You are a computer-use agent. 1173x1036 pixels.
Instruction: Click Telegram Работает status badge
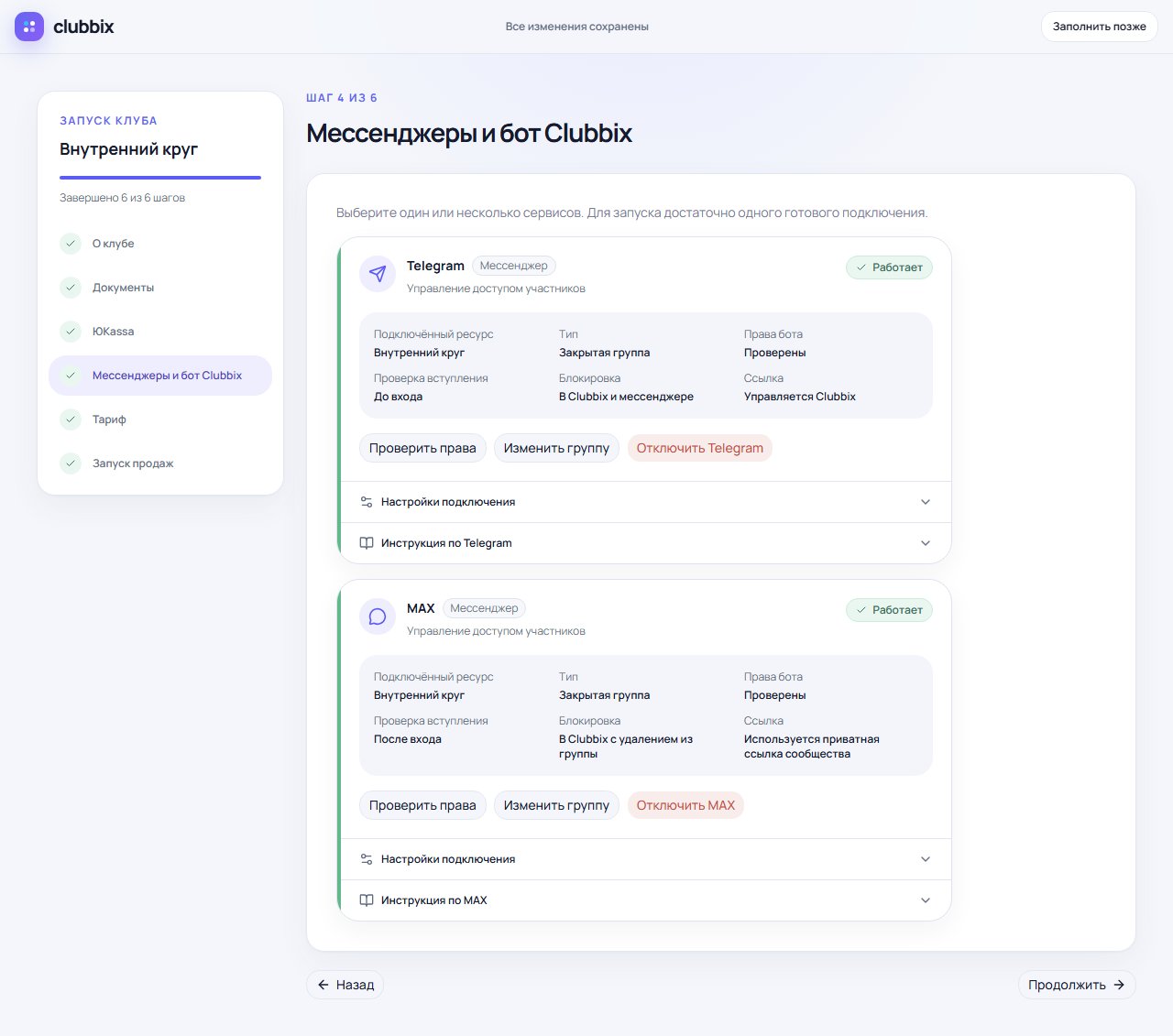tap(889, 267)
